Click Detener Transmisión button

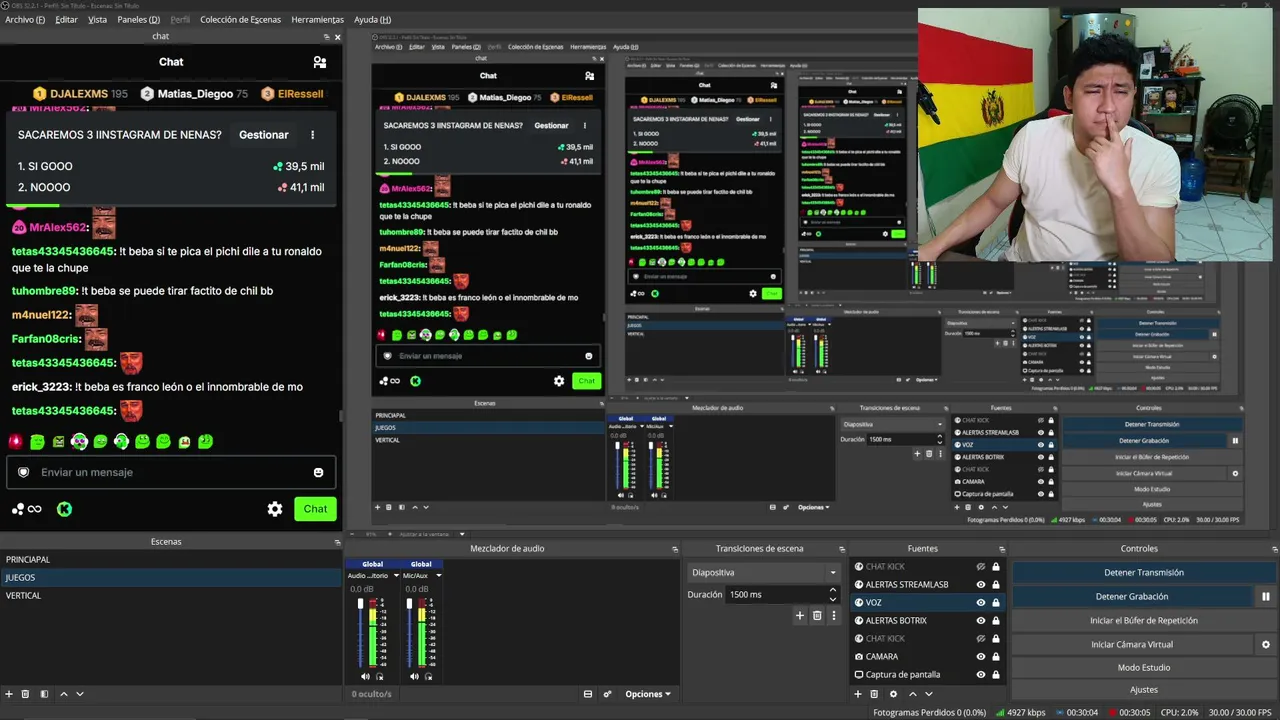(x=1144, y=573)
